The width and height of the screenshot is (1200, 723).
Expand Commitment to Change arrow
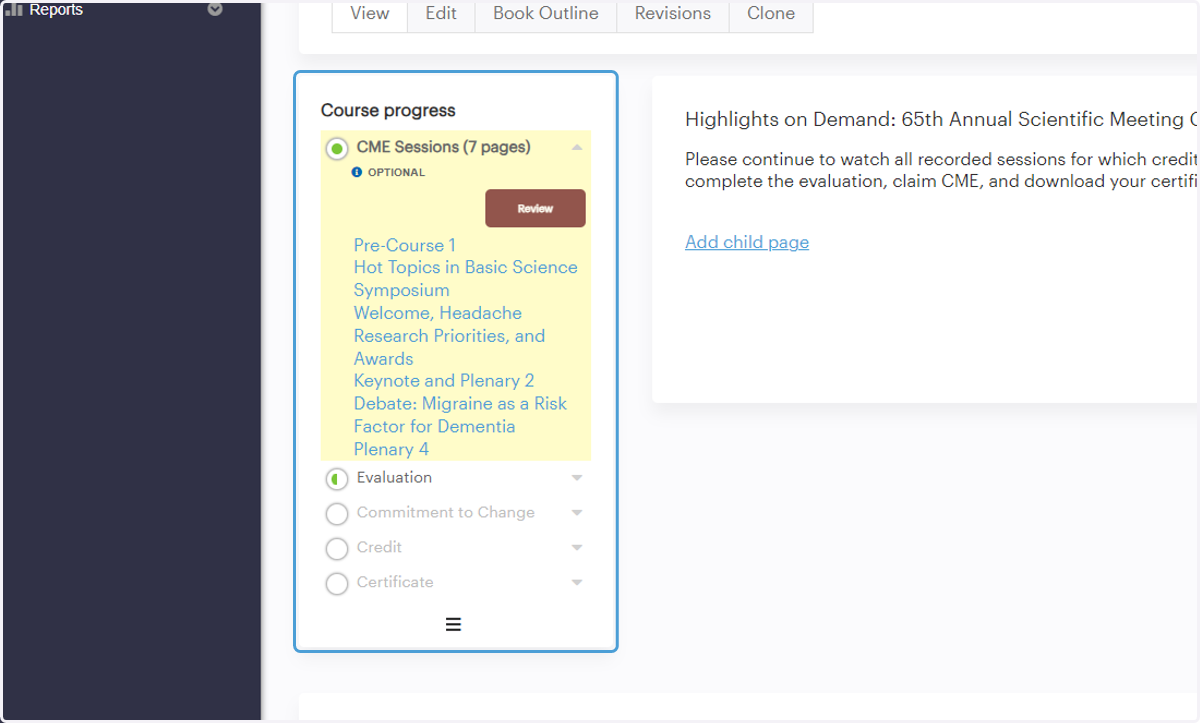(577, 513)
